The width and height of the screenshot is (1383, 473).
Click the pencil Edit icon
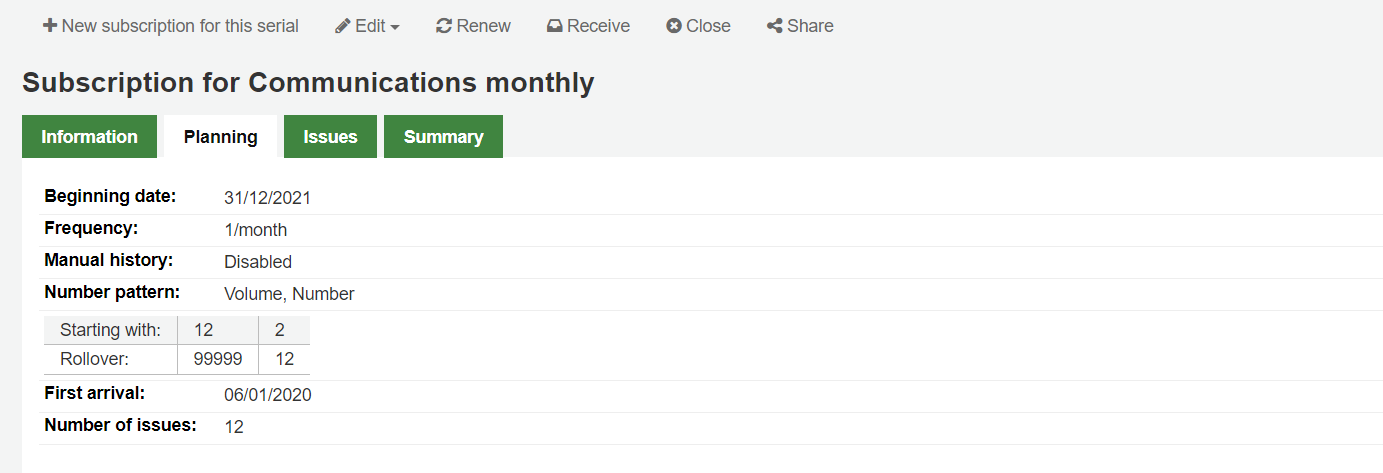click(343, 26)
